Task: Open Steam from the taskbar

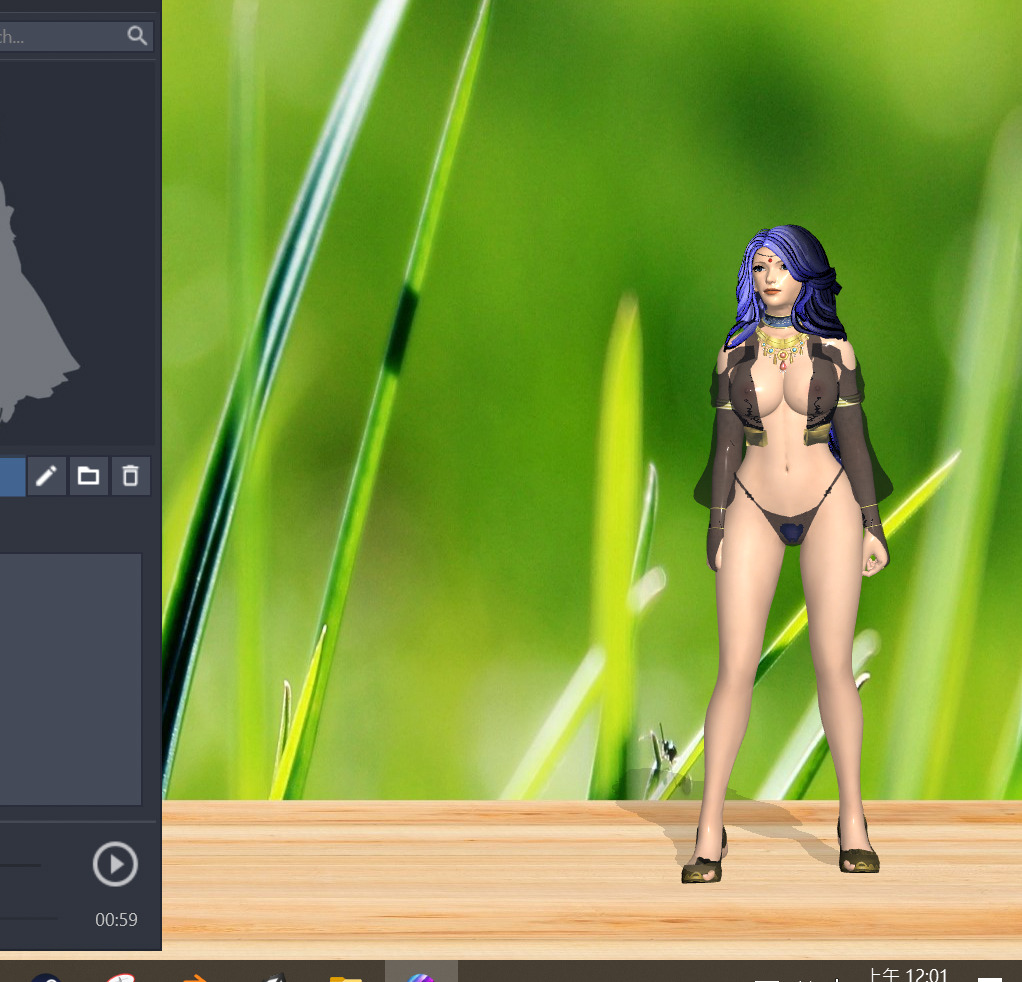Action: pyautogui.click(x=46, y=977)
